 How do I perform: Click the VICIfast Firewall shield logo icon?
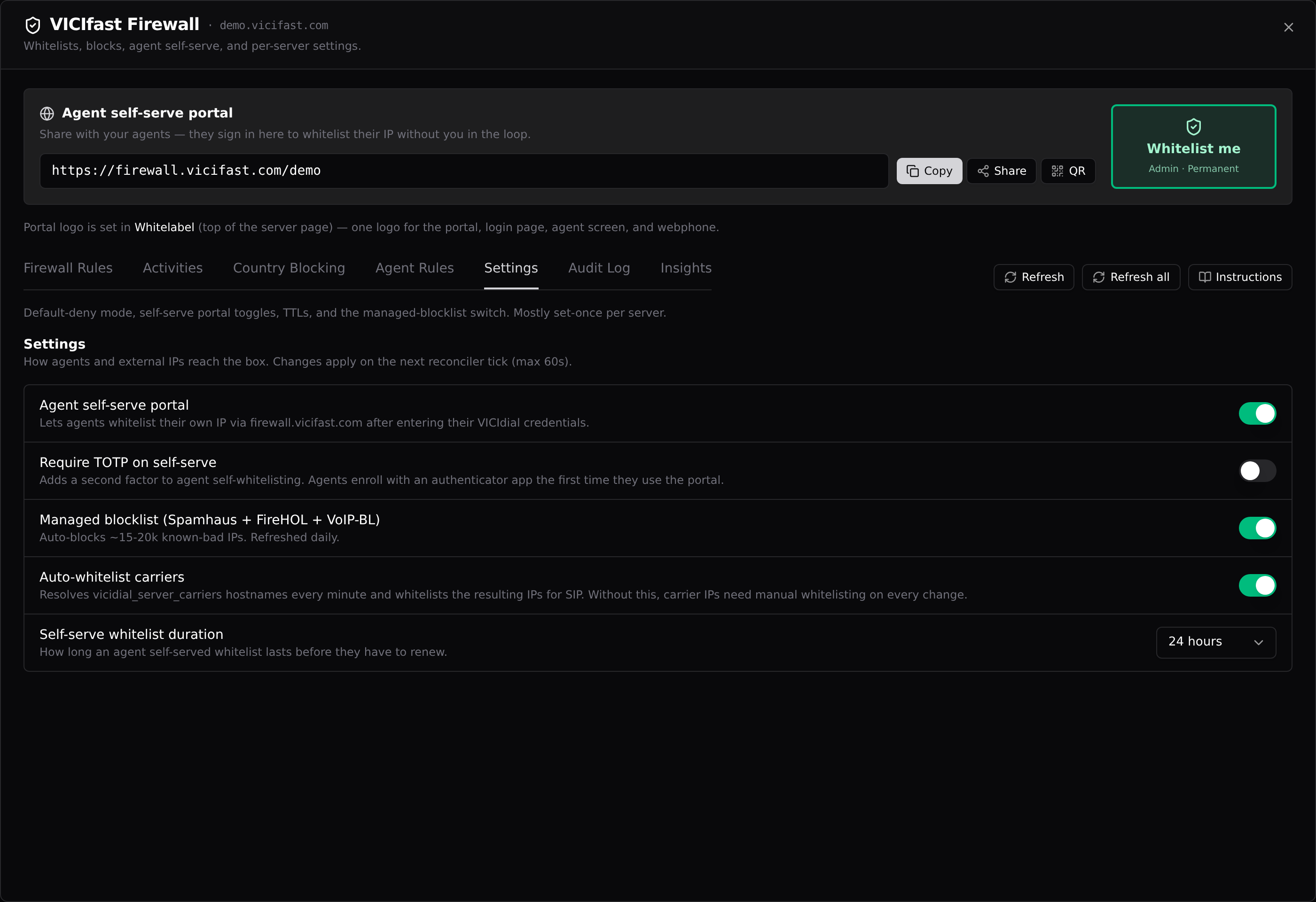click(33, 25)
